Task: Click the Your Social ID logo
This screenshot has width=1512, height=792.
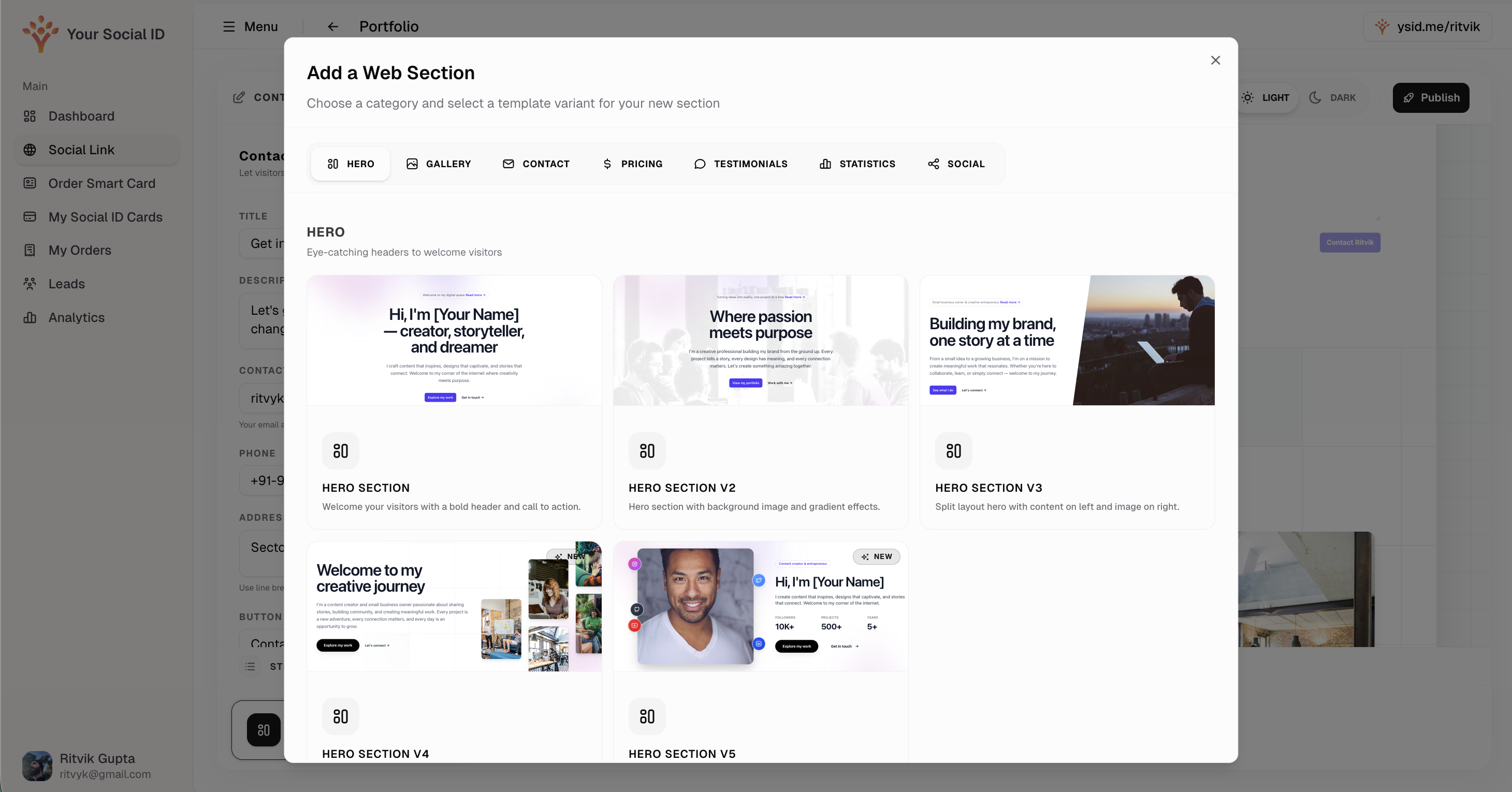Action: [40, 34]
